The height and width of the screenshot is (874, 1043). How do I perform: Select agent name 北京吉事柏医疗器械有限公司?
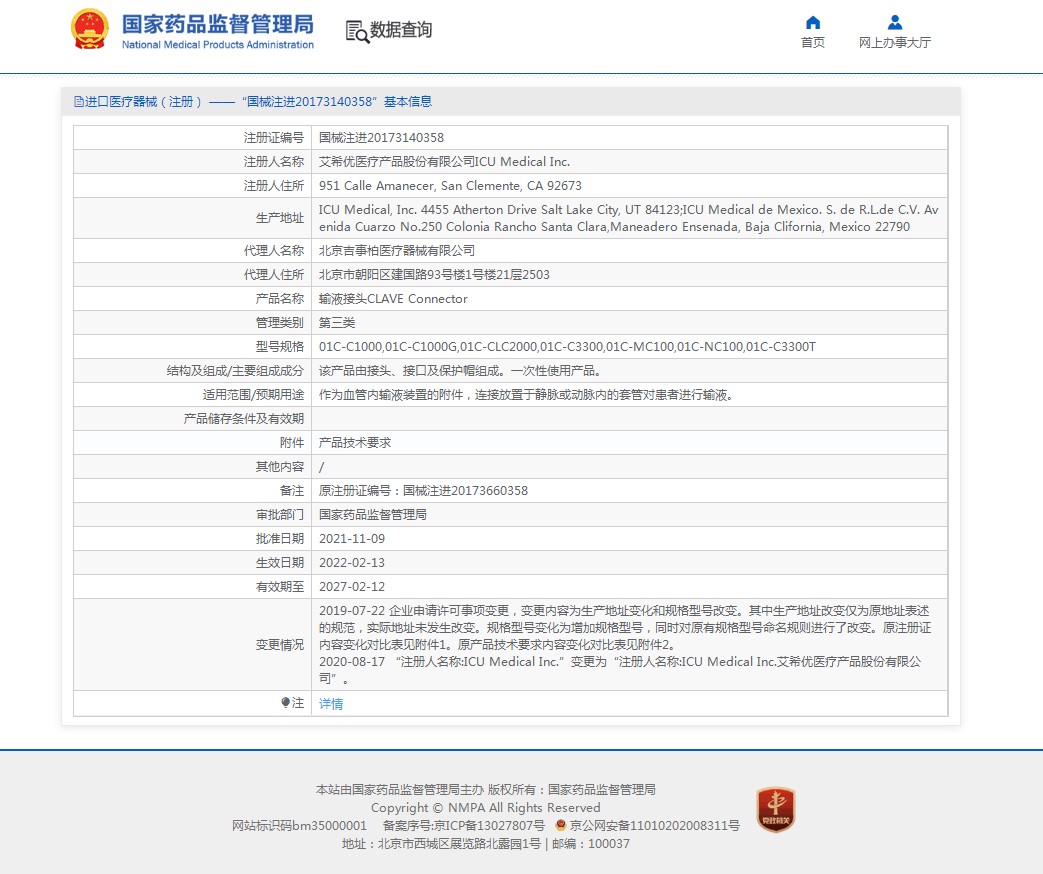tap(396, 251)
